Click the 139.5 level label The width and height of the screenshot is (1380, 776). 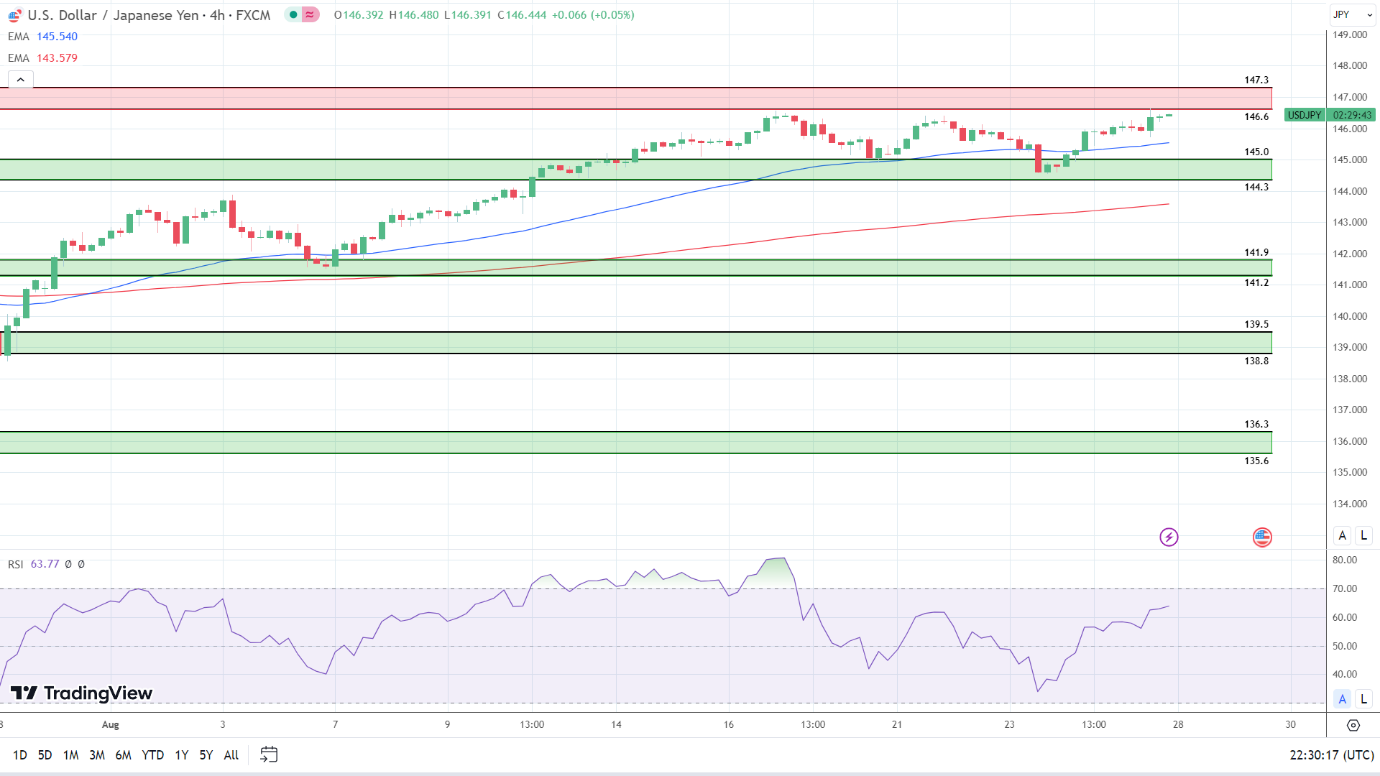[1256, 325]
